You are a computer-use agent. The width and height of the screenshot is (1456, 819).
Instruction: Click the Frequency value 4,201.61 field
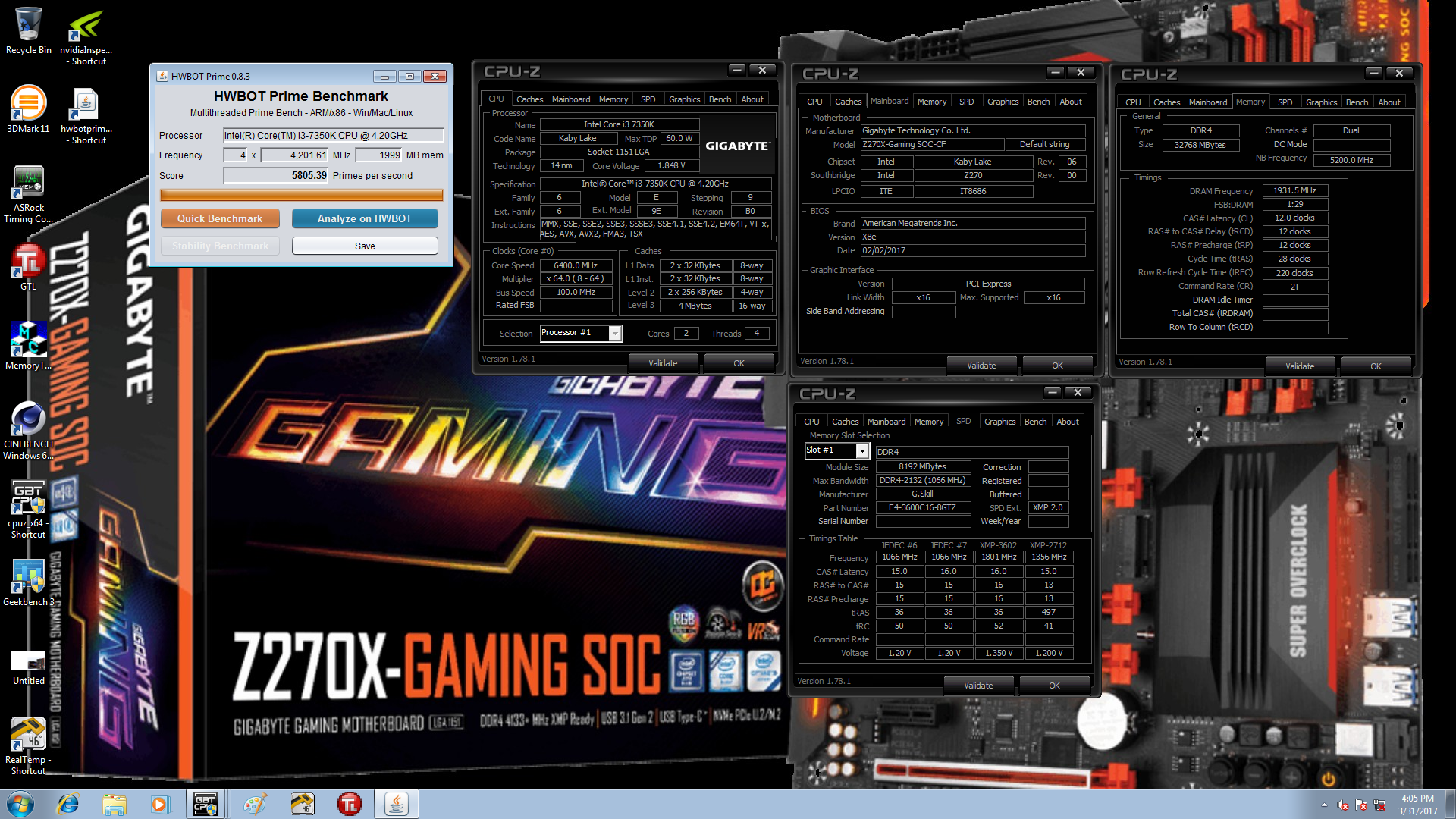[x=295, y=155]
